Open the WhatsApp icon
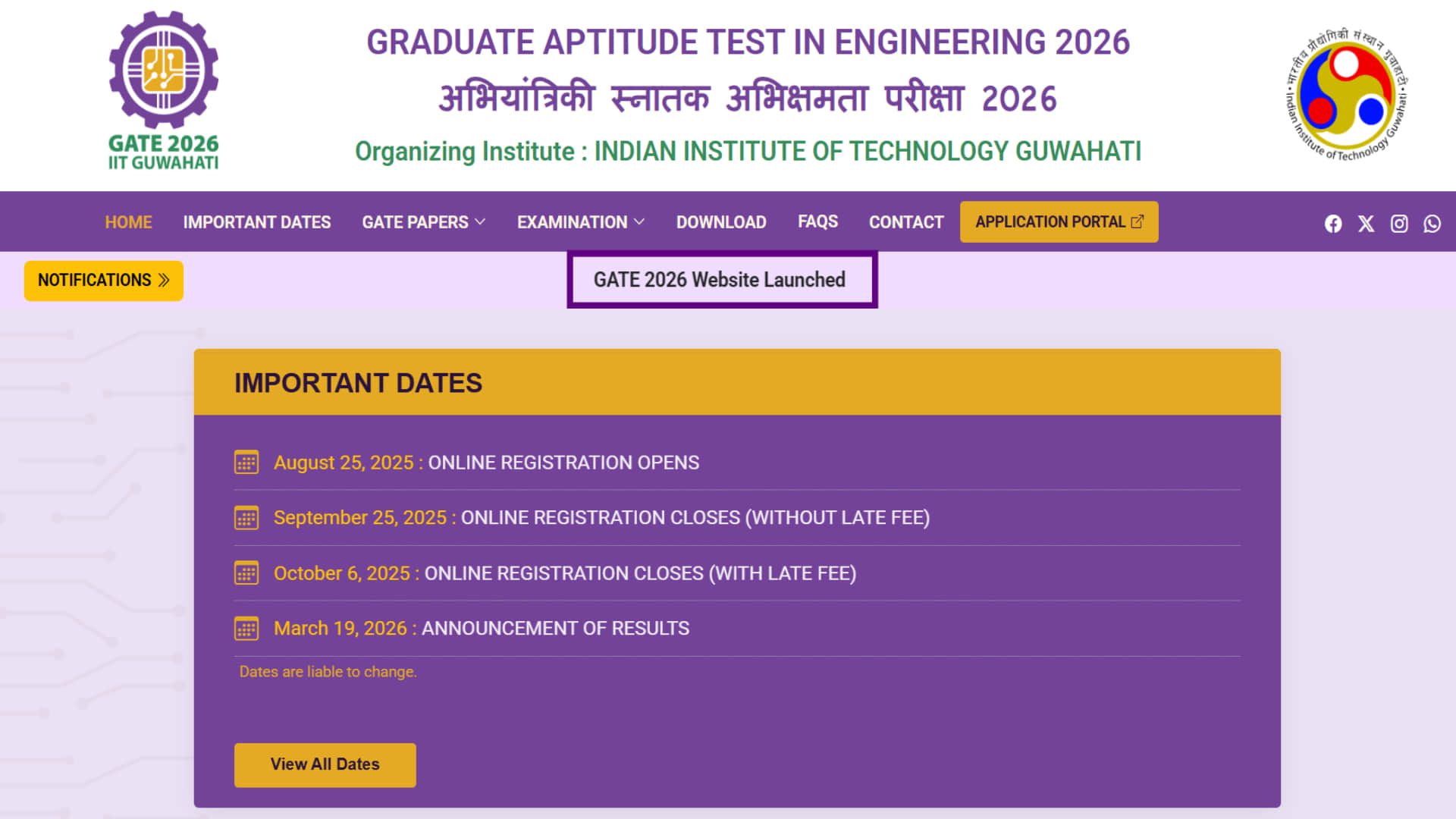 click(1432, 224)
